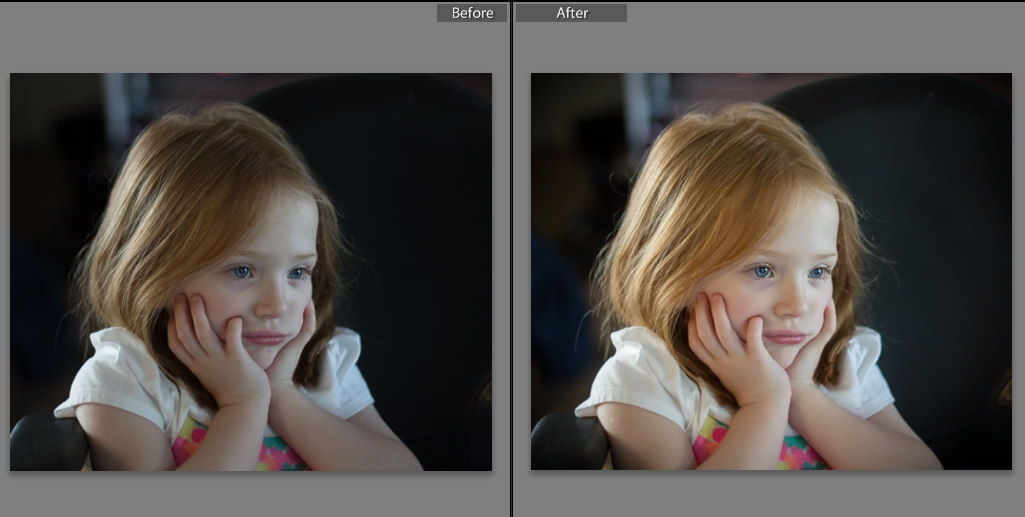
Task: Click the dark chair back in After photo
Action: point(940,200)
